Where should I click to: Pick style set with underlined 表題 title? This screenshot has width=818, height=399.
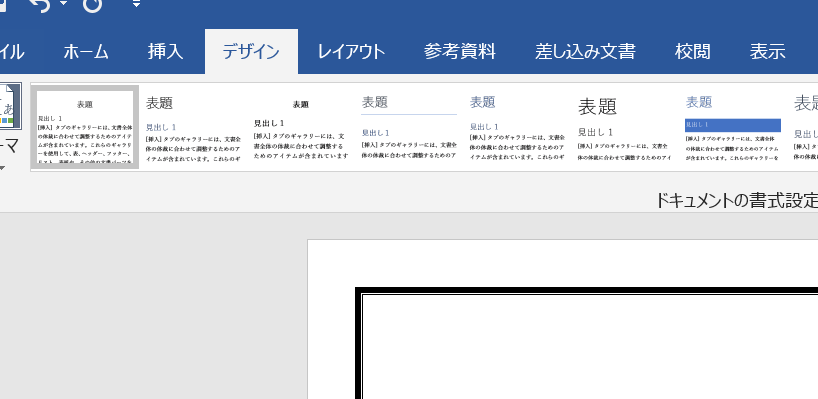point(409,127)
